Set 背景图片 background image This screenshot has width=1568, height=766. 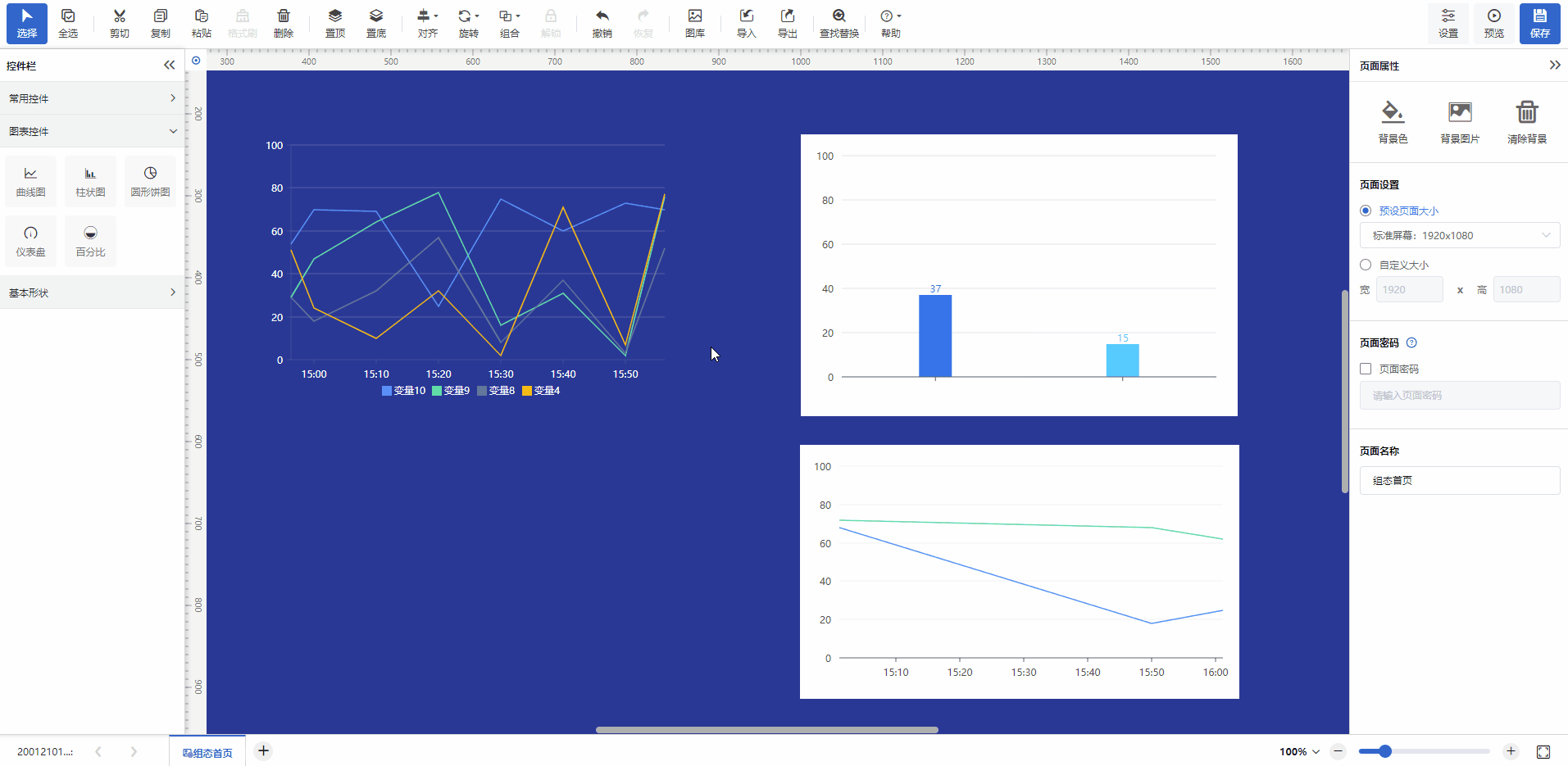pos(1461,121)
